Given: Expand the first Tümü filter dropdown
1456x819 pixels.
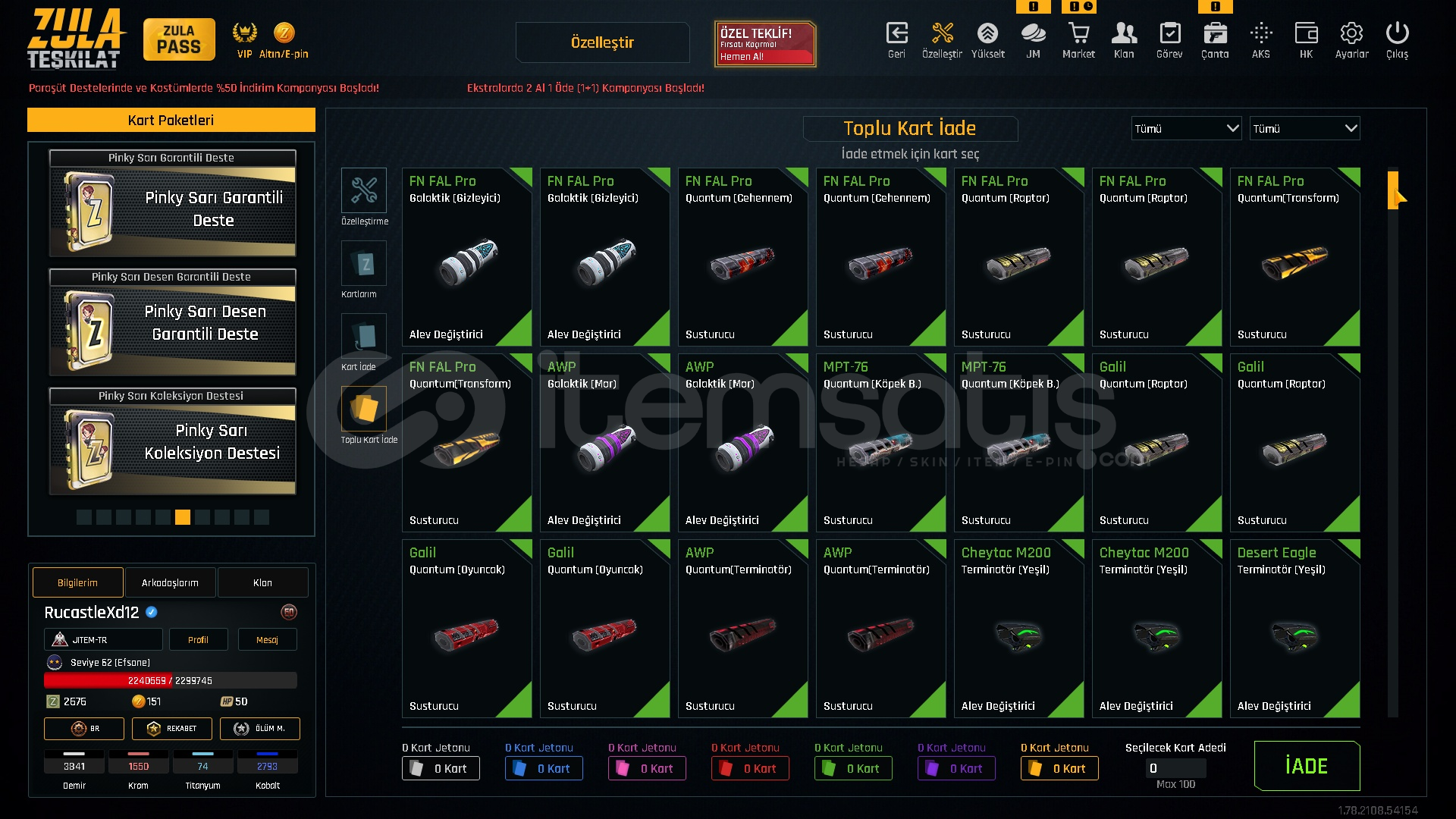Looking at the screenshot, I should coord(1186,128).
